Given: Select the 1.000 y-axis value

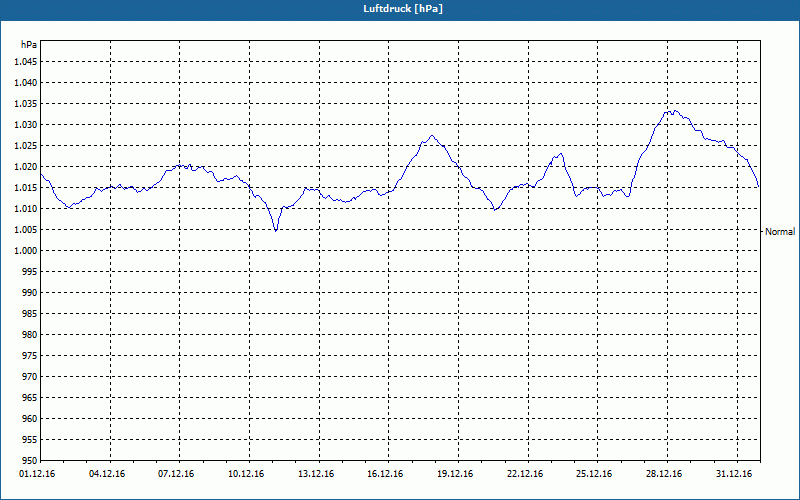Looking at the screenshot, I should click(26, 251).
